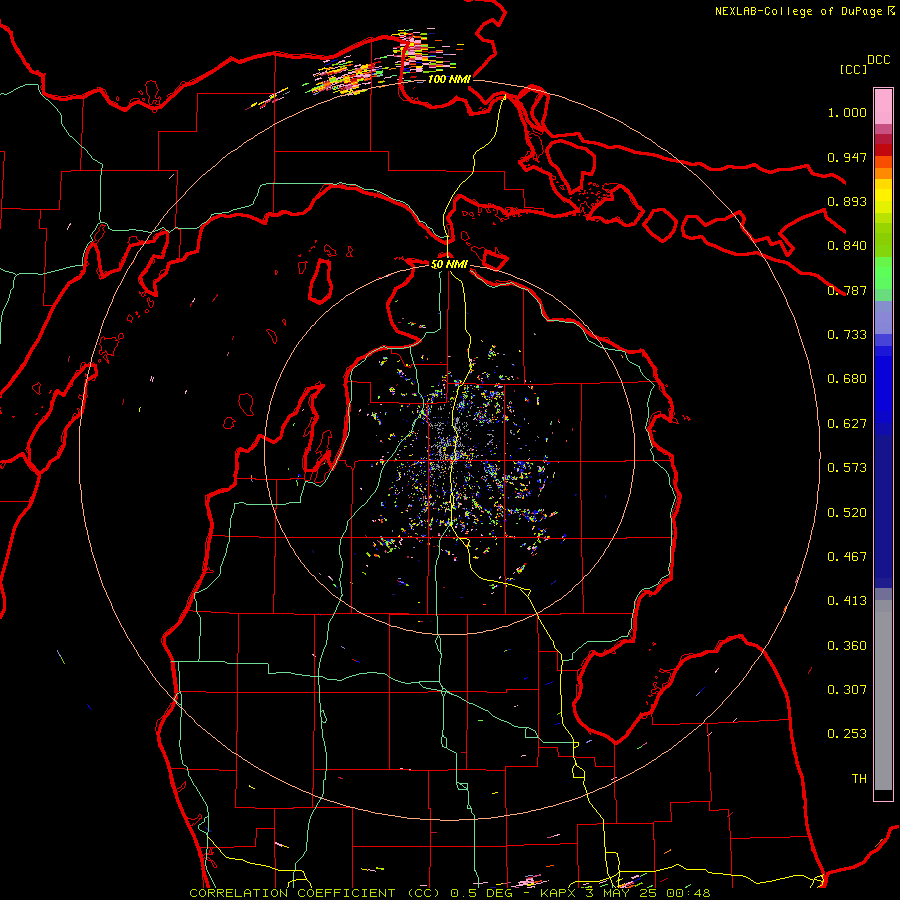Click the 0.413 scale value
The height and width of the screenshot is (900, 900).
click(x=847, y=601)
